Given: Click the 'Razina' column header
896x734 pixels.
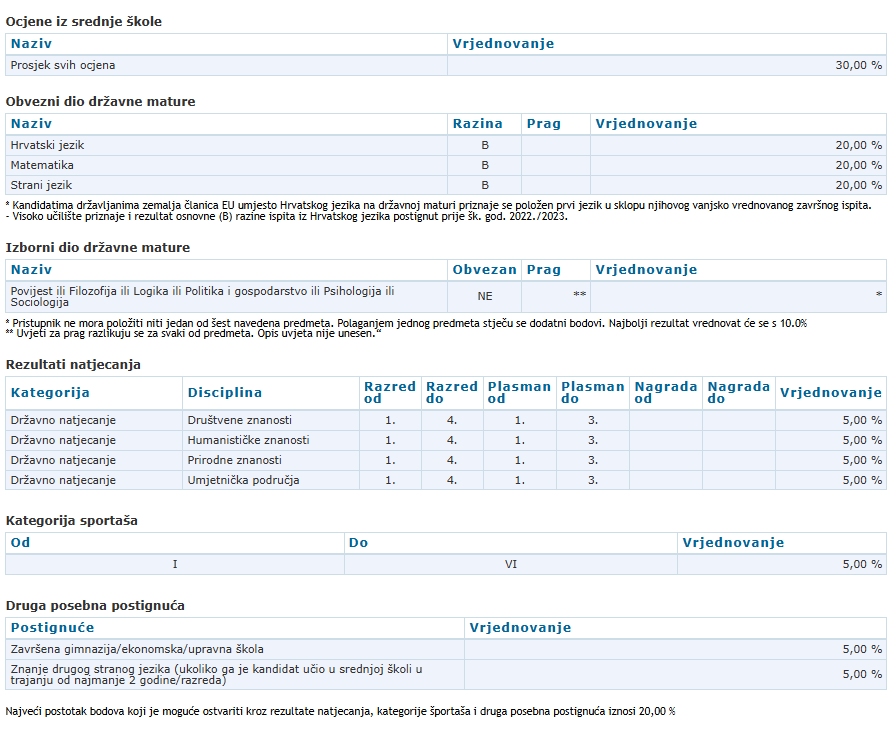Looking at the screenshot, I should click(x=477, y=124).
